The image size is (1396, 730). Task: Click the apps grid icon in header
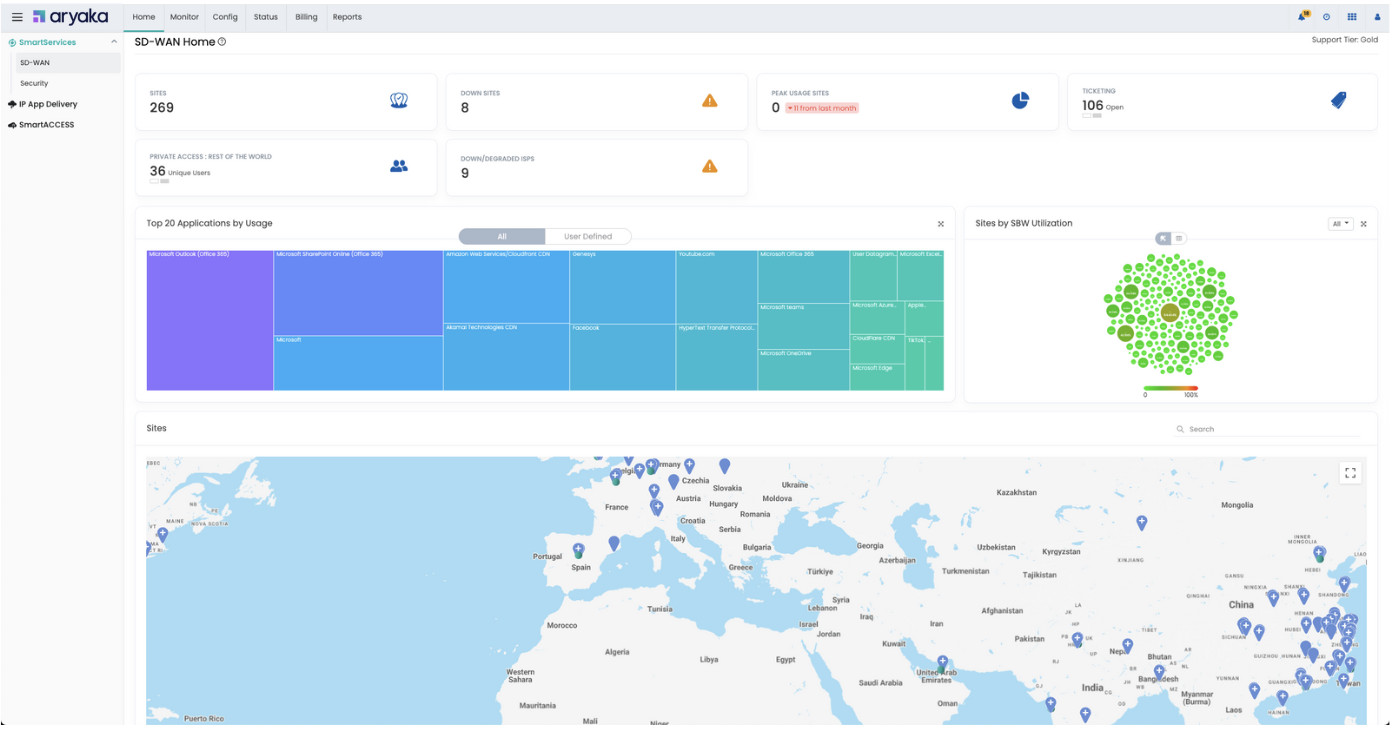click(x=1352, y=17)
